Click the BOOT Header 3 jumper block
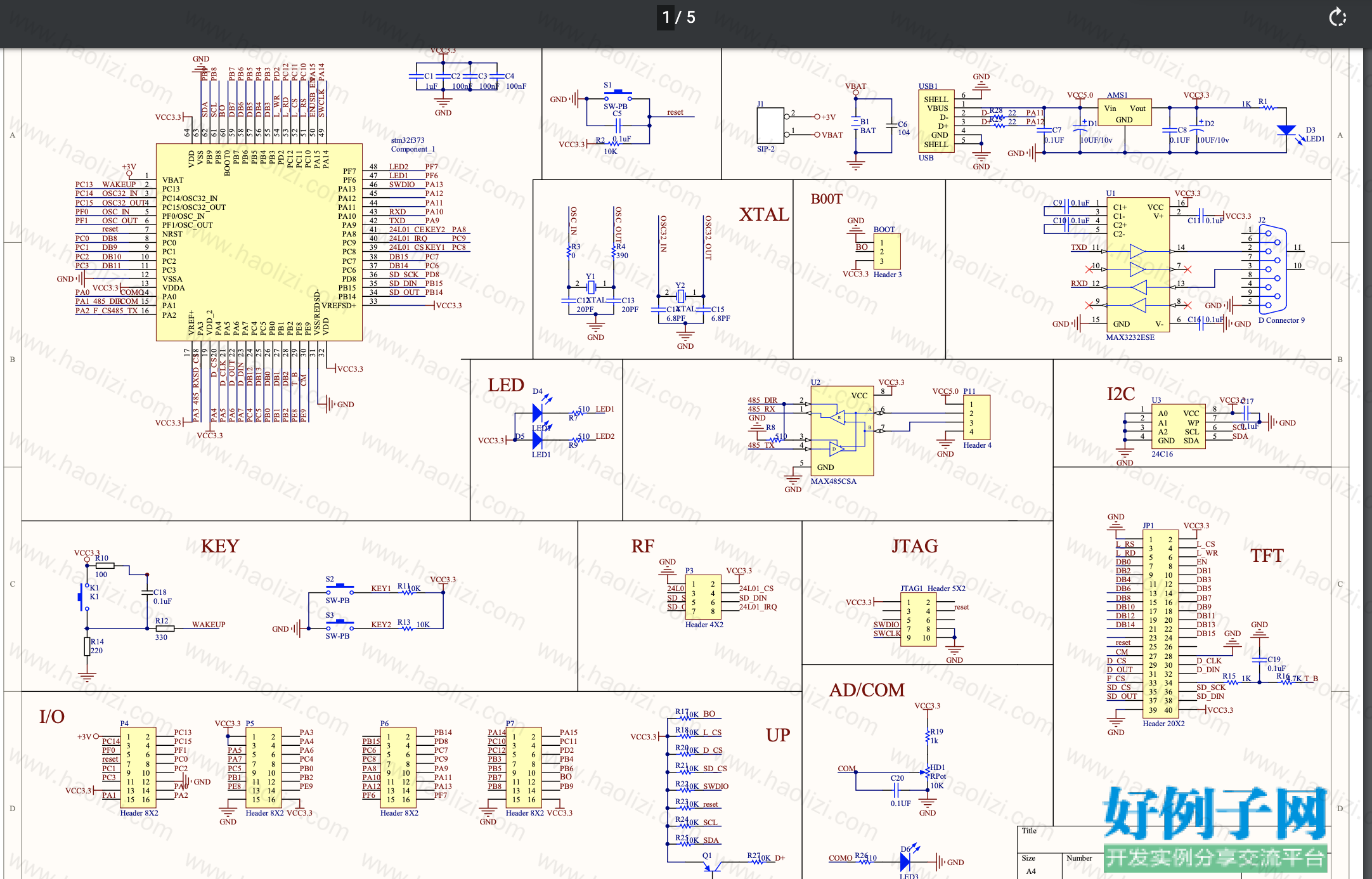 pos(886,252)
